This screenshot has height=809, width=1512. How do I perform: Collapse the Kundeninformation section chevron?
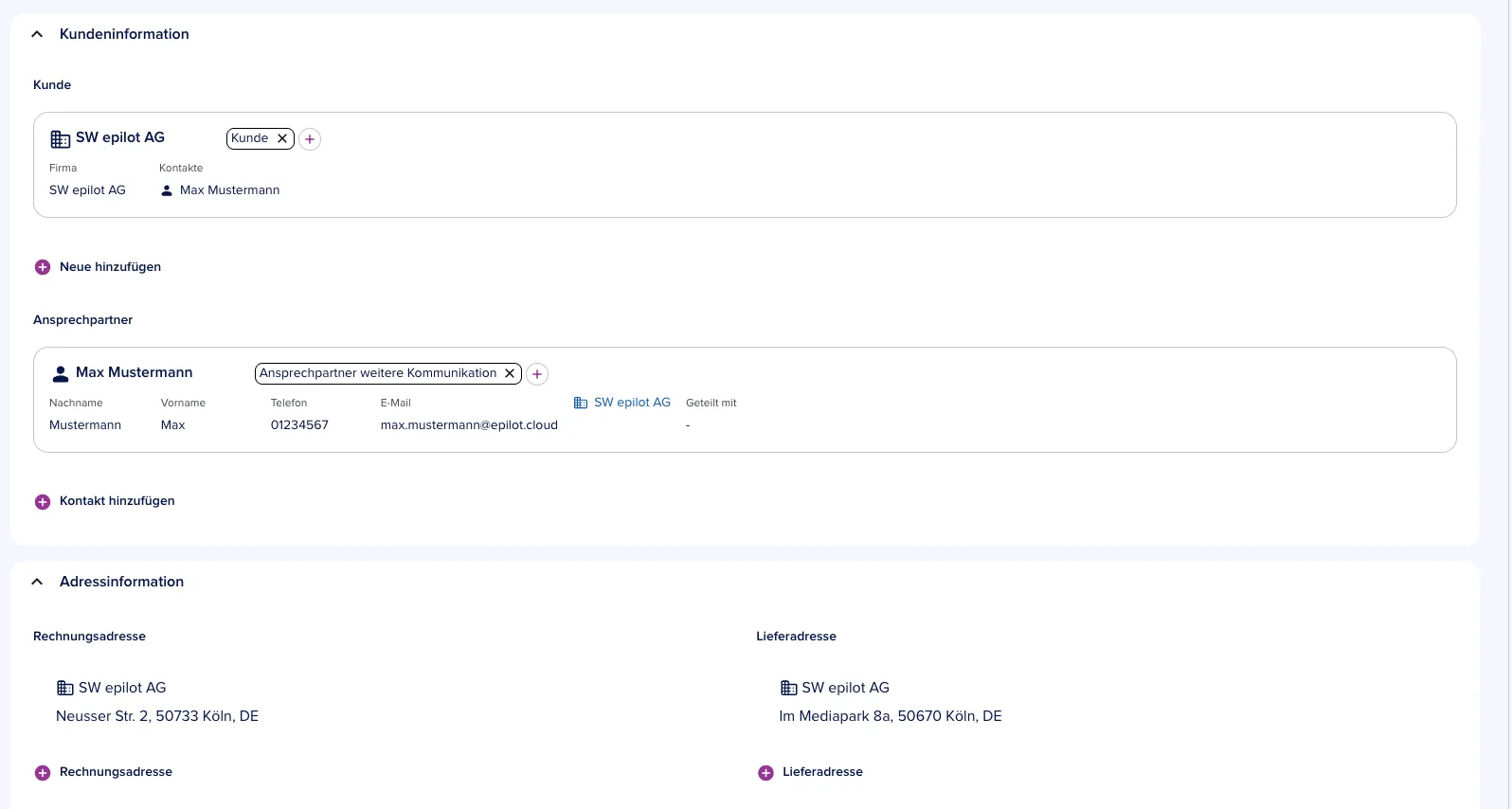(37, 34)
